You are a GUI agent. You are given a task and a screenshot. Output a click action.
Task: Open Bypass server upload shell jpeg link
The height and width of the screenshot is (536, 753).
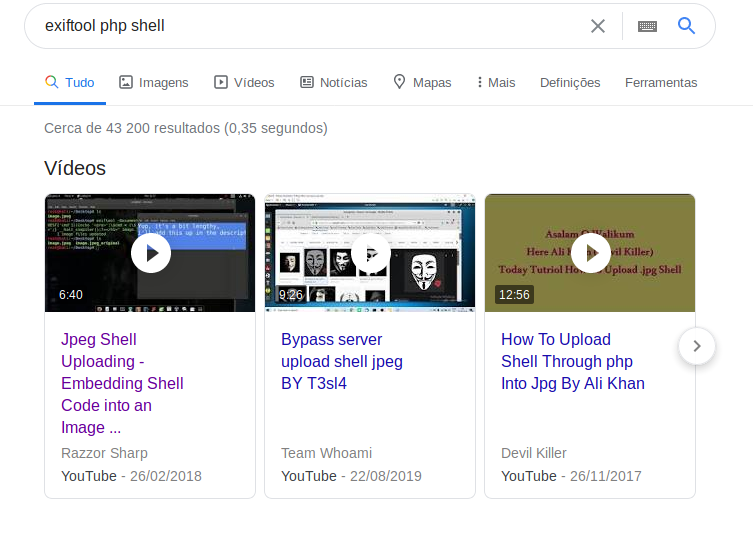(342, 361)
